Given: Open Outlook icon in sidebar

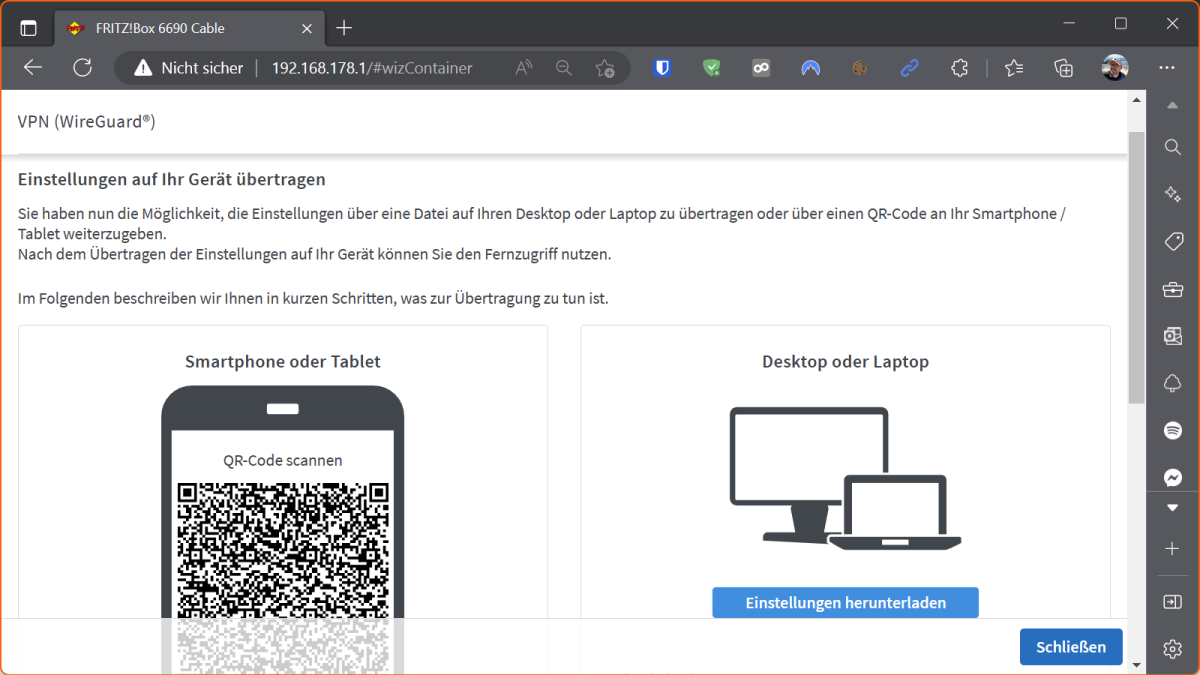Looking at the screenshot, I should 1173,336.
